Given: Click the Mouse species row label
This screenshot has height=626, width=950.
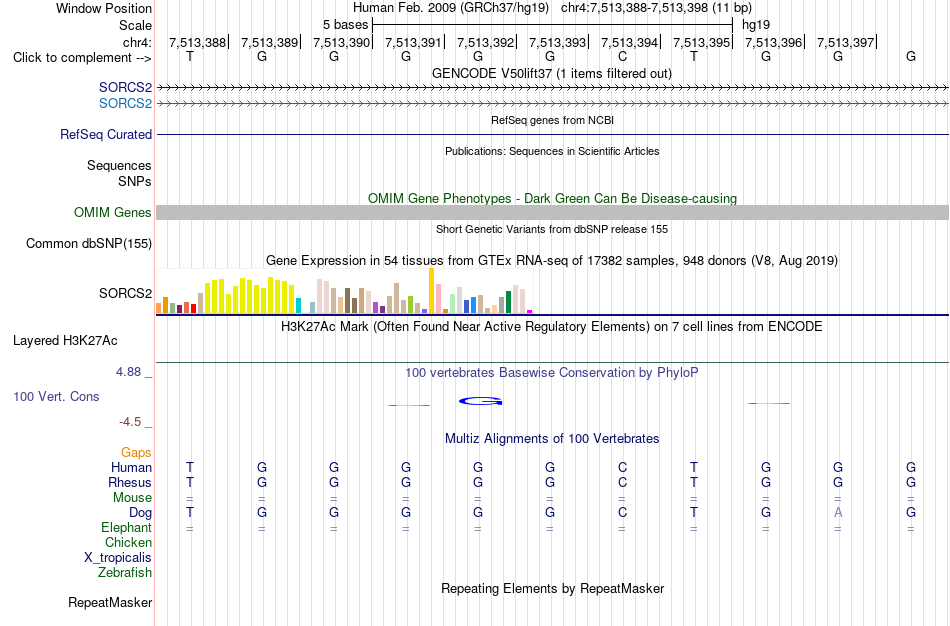Looking at the screenshot, I should (x=132, y=498).
